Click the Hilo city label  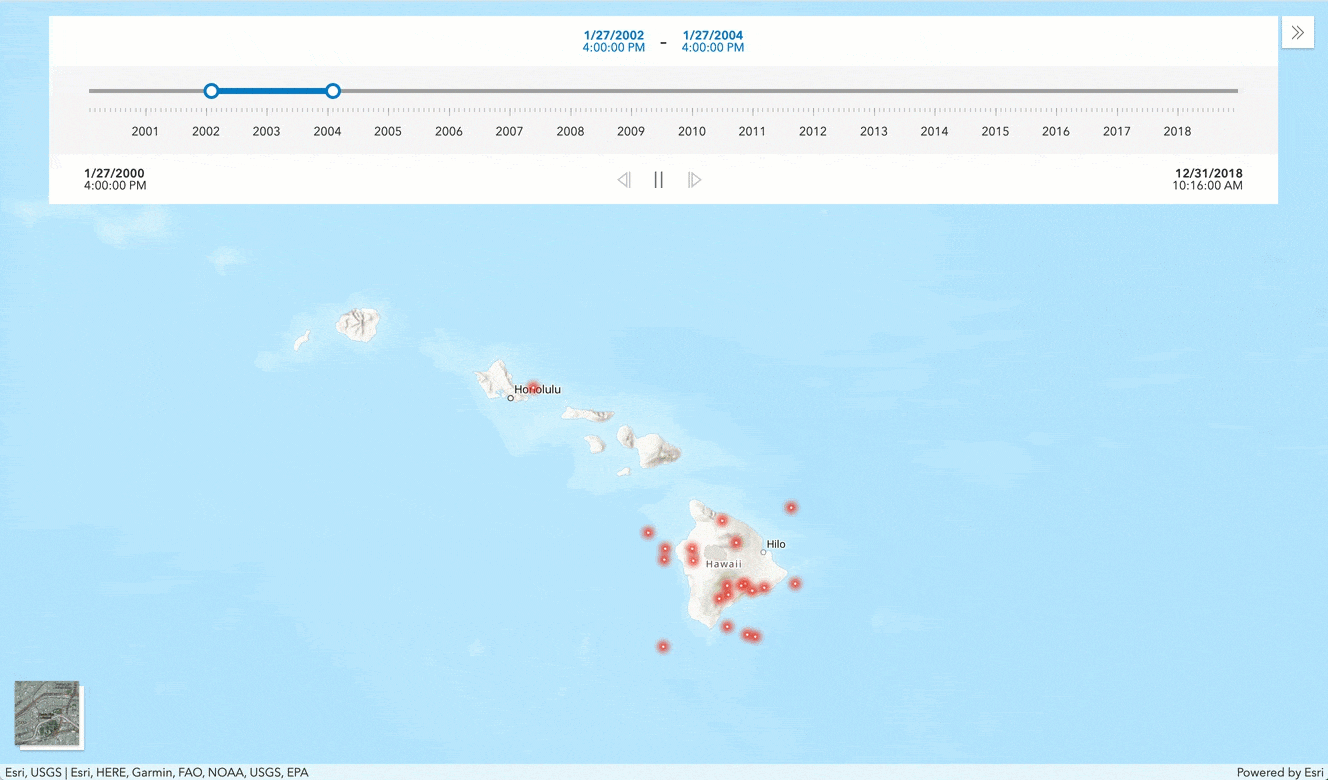click(x=776, y=544)
